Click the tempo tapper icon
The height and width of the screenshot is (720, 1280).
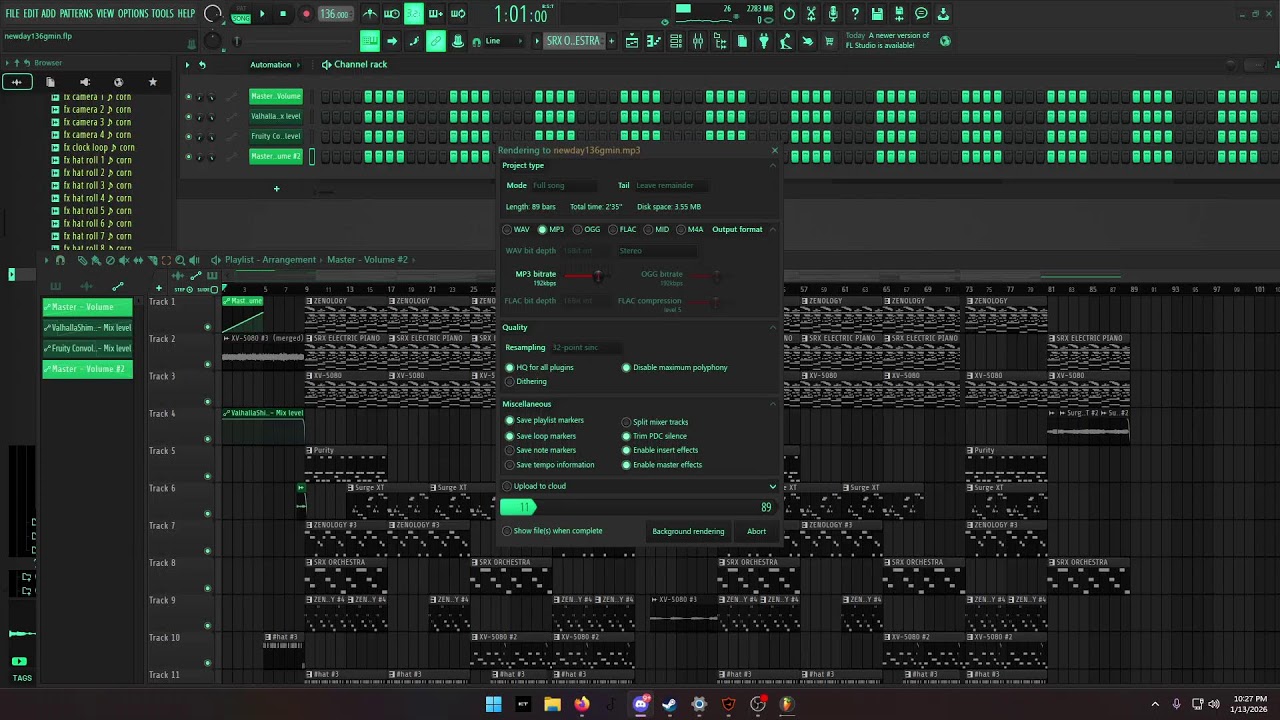(x=786, y=41)
